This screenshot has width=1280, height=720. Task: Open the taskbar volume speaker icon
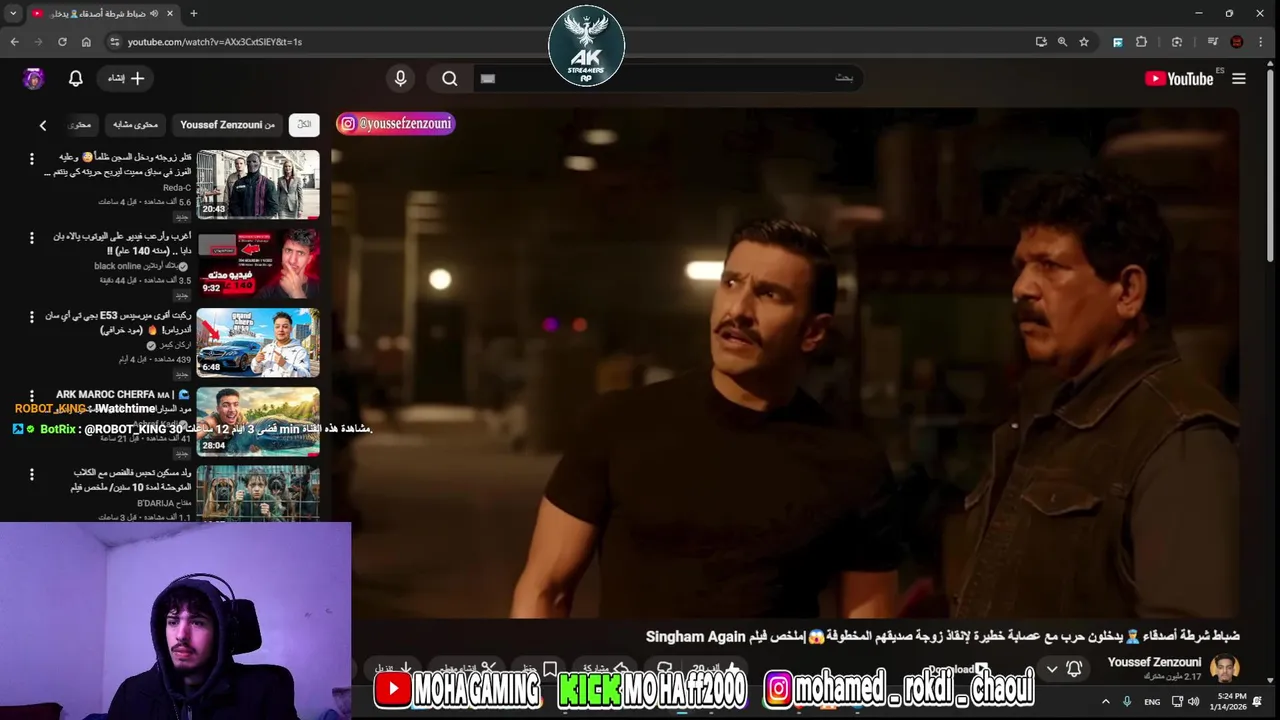1193,701
